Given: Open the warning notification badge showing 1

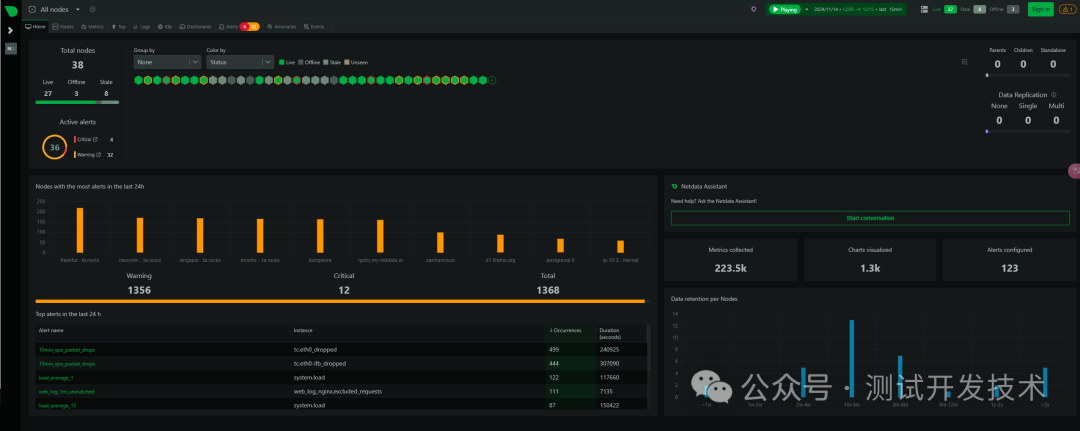Looking at the screenshot, I should pyautogui.click(x=1067, y=10).
